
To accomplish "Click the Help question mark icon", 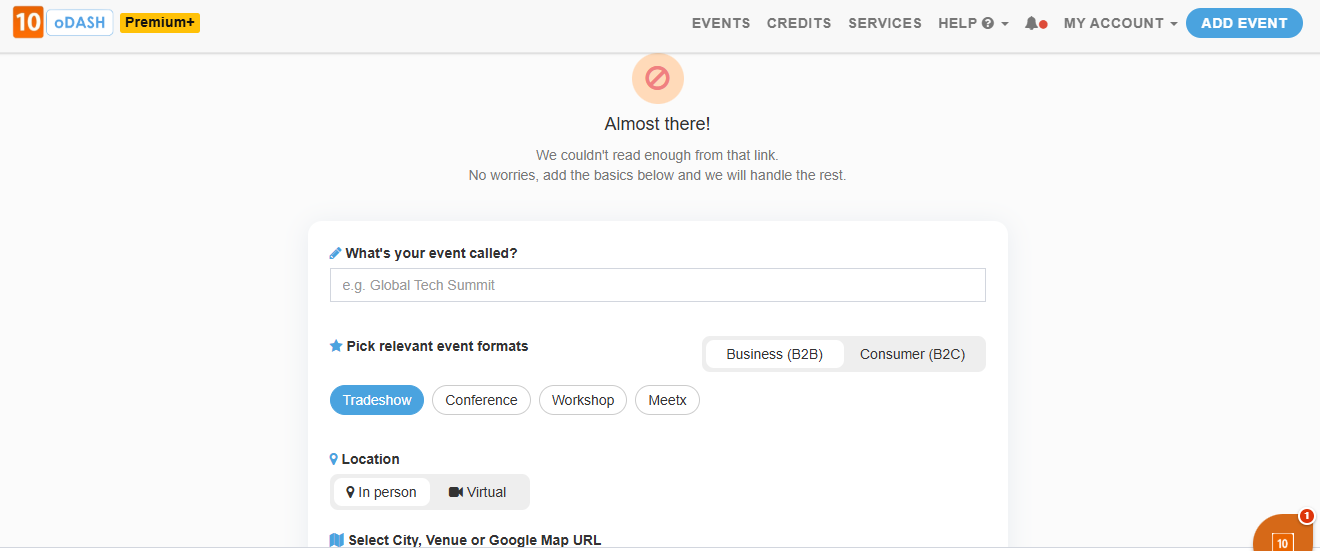I will (988, 23).
